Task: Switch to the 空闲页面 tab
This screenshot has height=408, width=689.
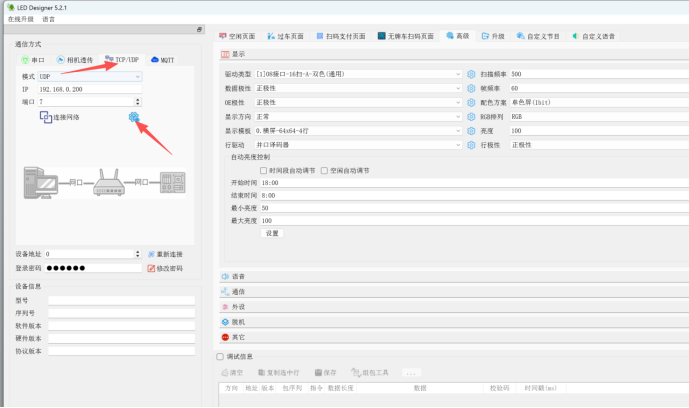Action: (237, 36)
